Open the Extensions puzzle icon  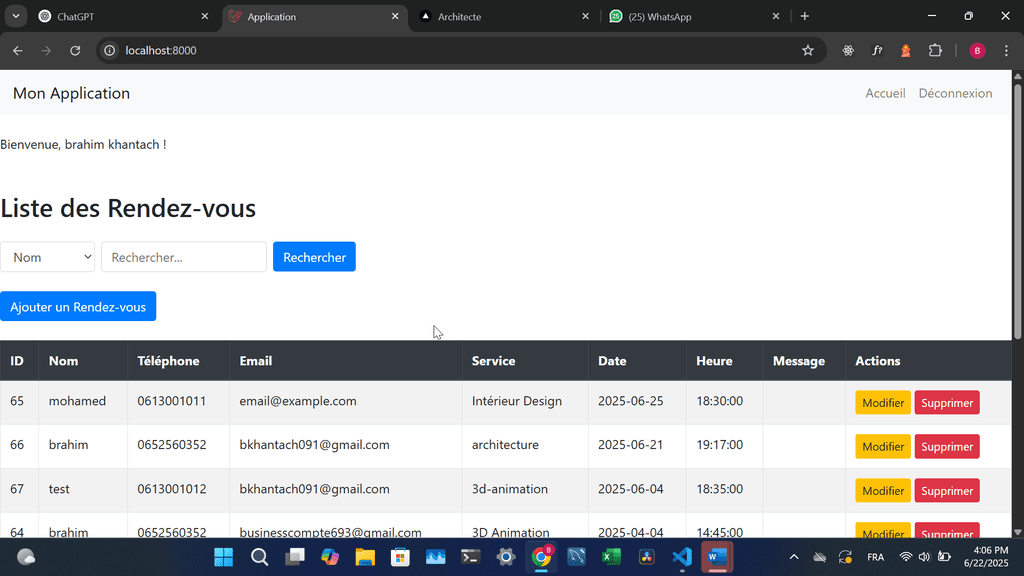pos(935,50)
